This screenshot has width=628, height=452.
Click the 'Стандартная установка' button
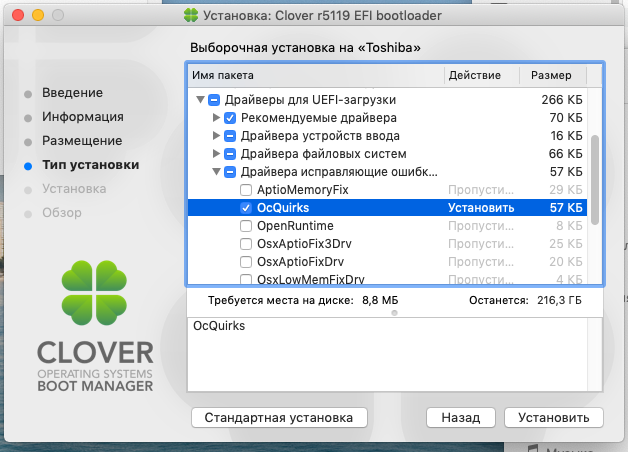pos(279,418)
